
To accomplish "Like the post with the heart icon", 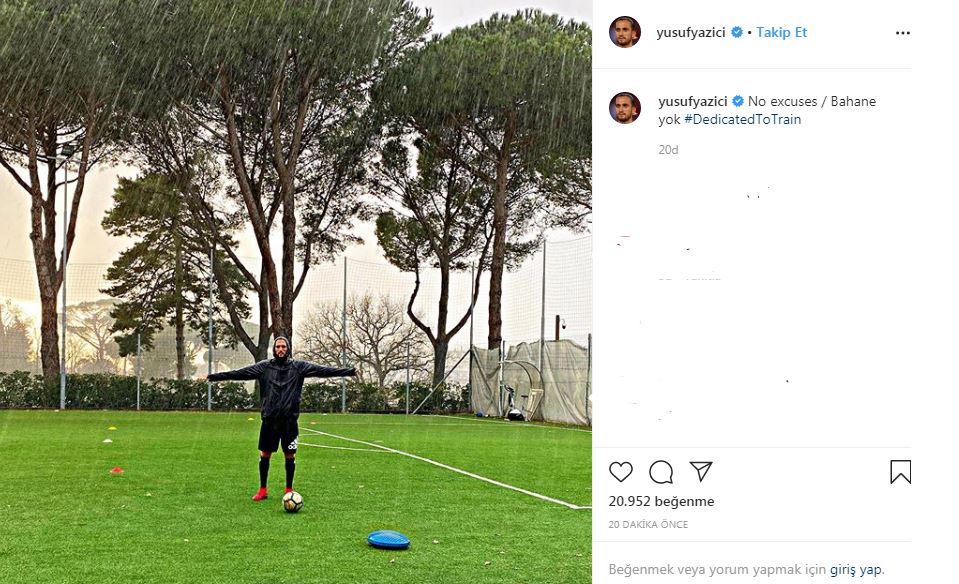I will coord(621,472).
